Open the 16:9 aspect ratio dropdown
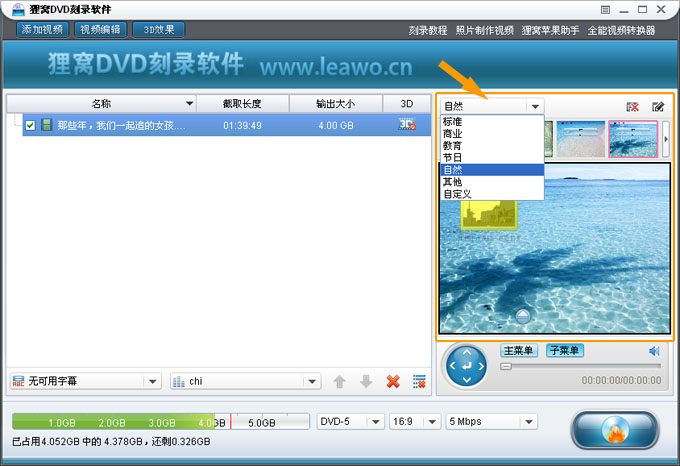The image size is (680, 466). 415,421
